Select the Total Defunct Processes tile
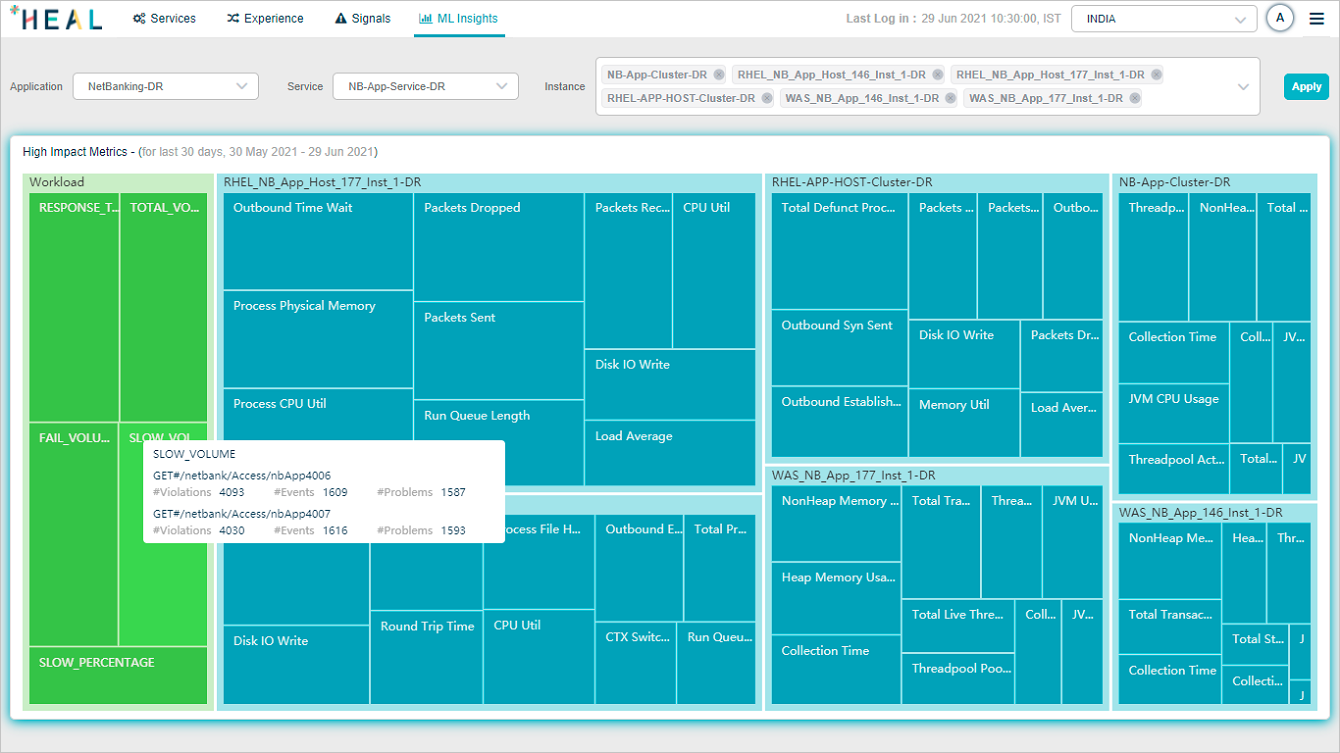1340x753 pixels. pyautogui.click(x=839, y=250)
